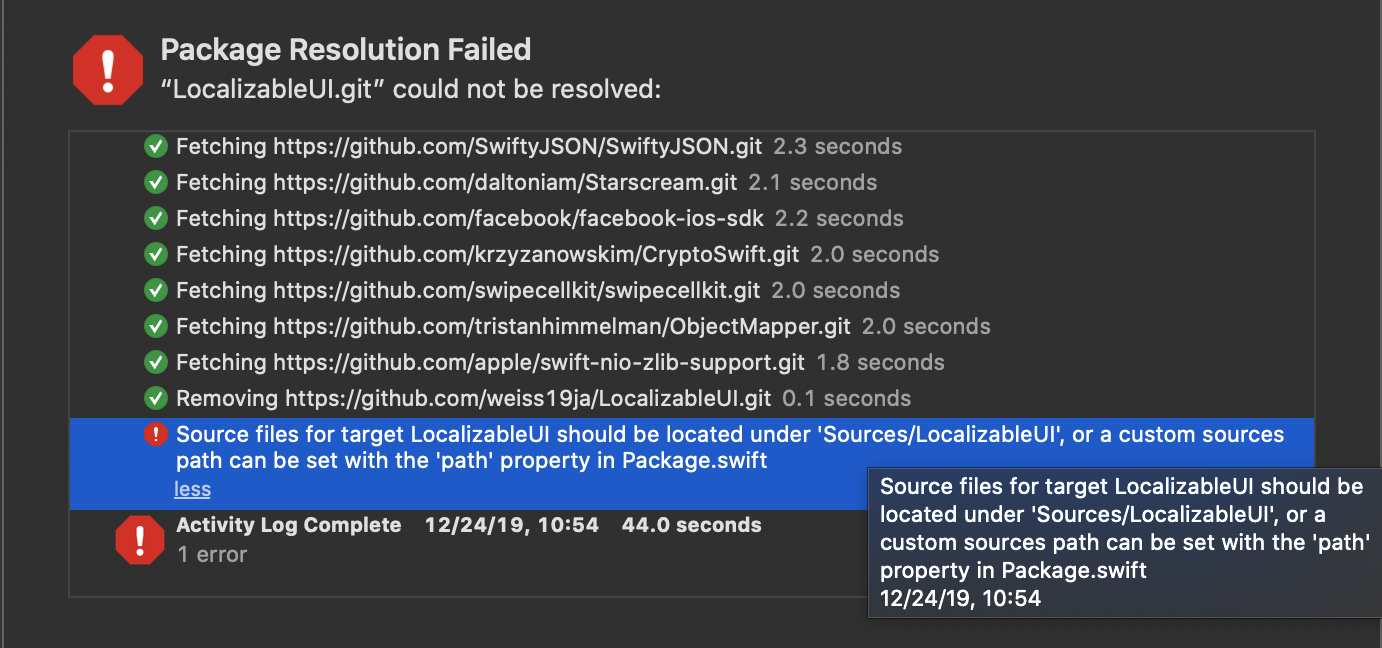The height and width of the screenshot is (648, 1382).
Task: Click the '1 error' count text
Action: [x=212, y=554]
